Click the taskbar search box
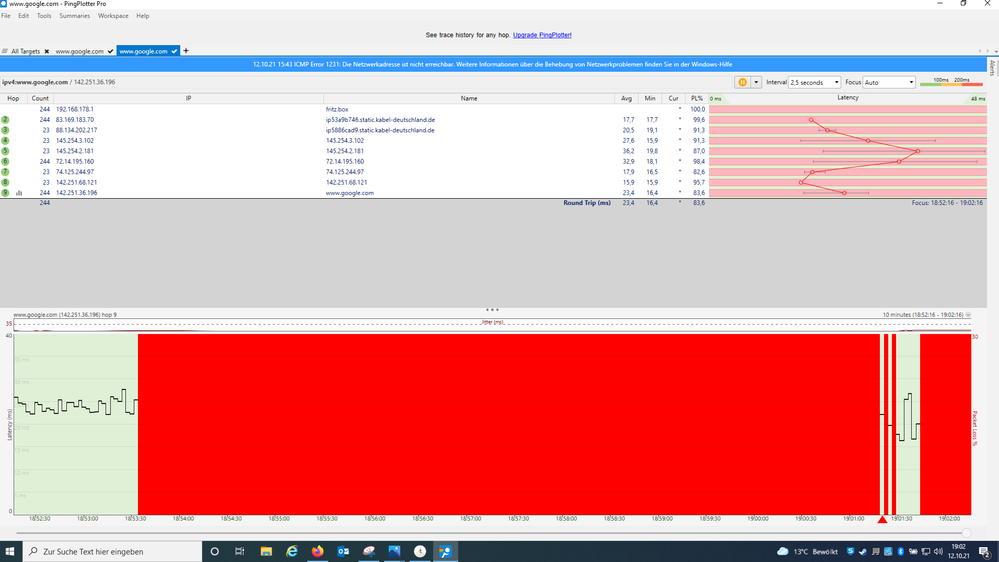The image size is (999, 562). coord(113,551)
